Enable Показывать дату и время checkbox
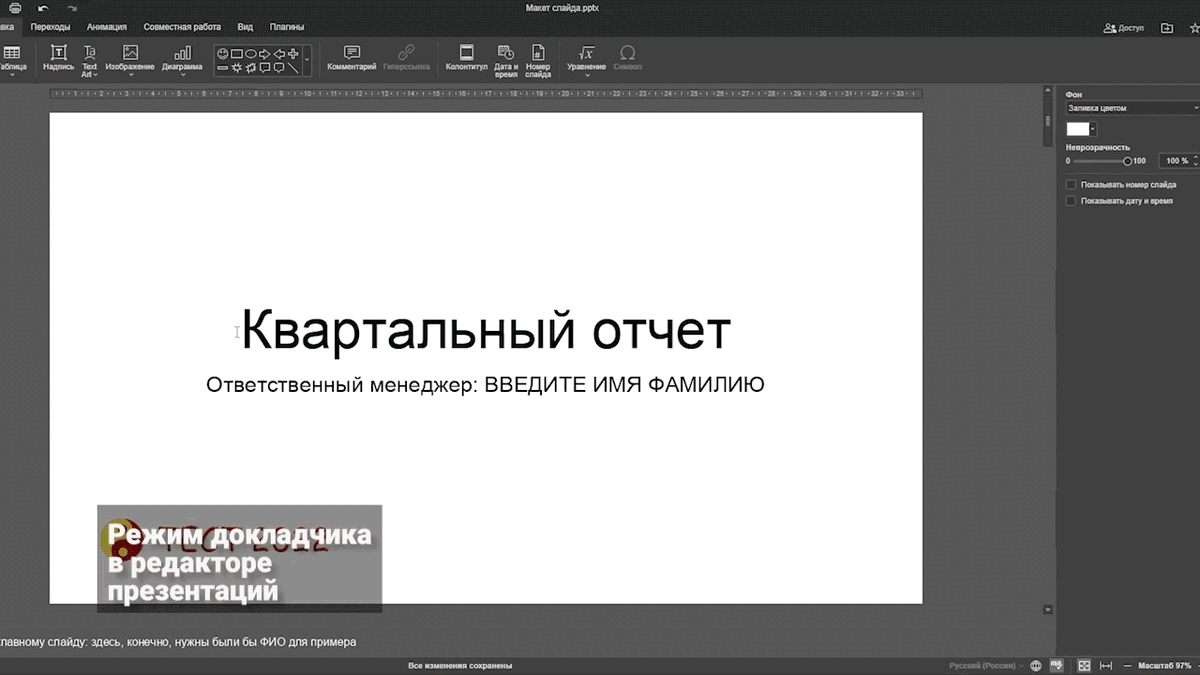Image resolution: width=1200 pixels, height=675 pixels. [x=1071, y=201]
